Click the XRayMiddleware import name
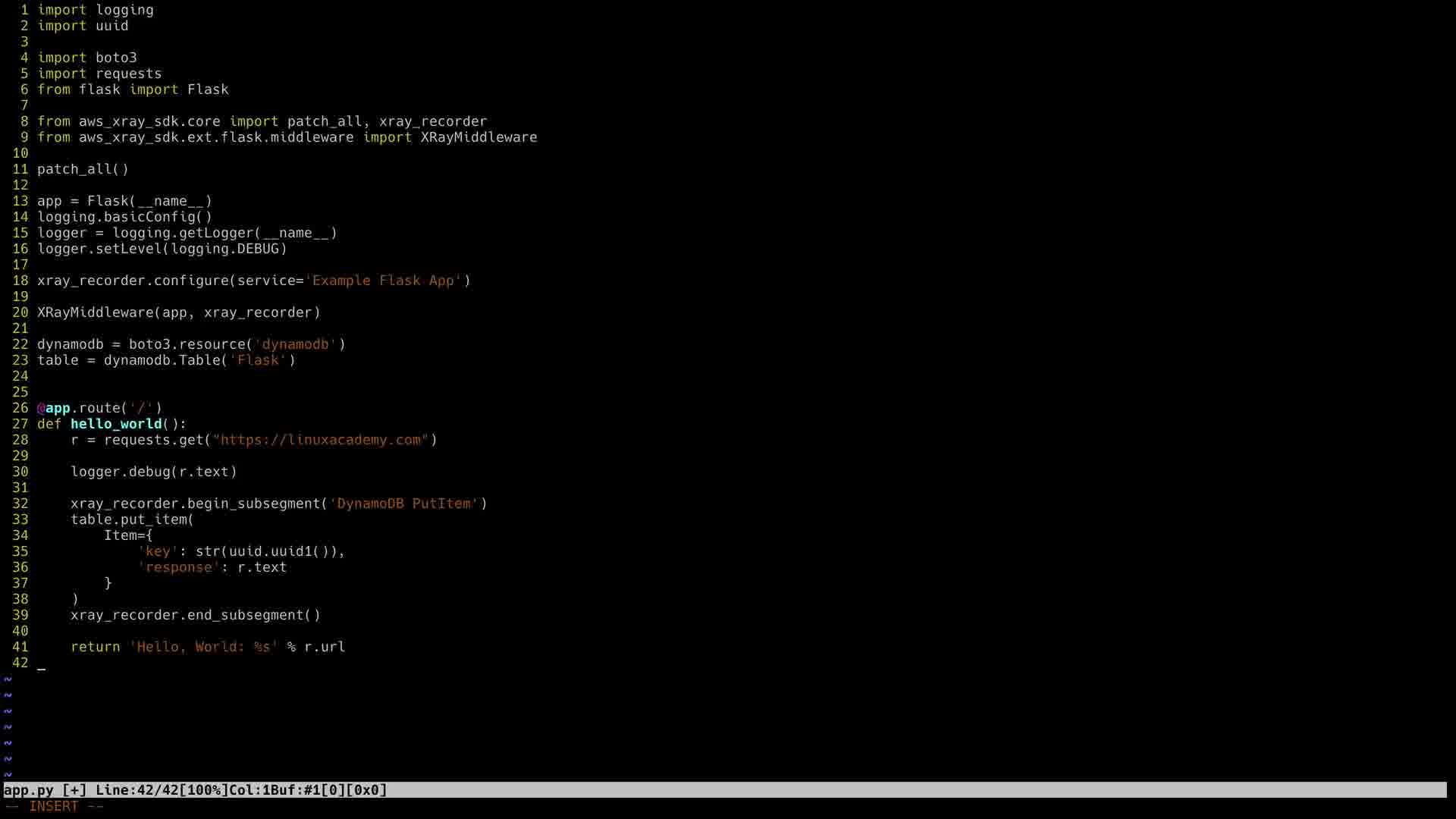 tap(479, 137)
